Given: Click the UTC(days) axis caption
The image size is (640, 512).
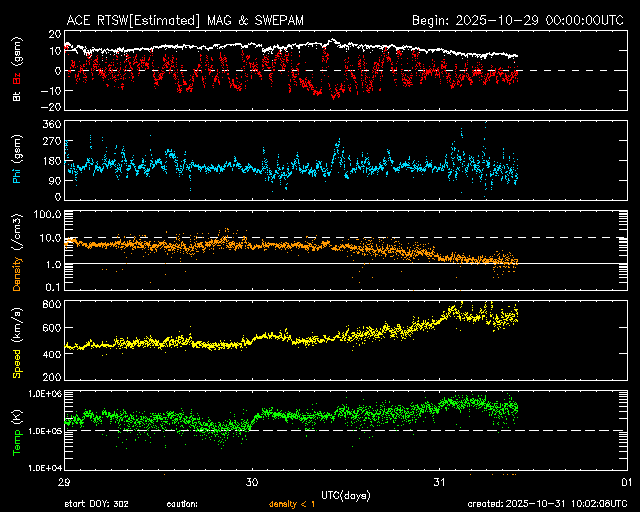Looking at the screenshot, I should click(x=345, y=492).
